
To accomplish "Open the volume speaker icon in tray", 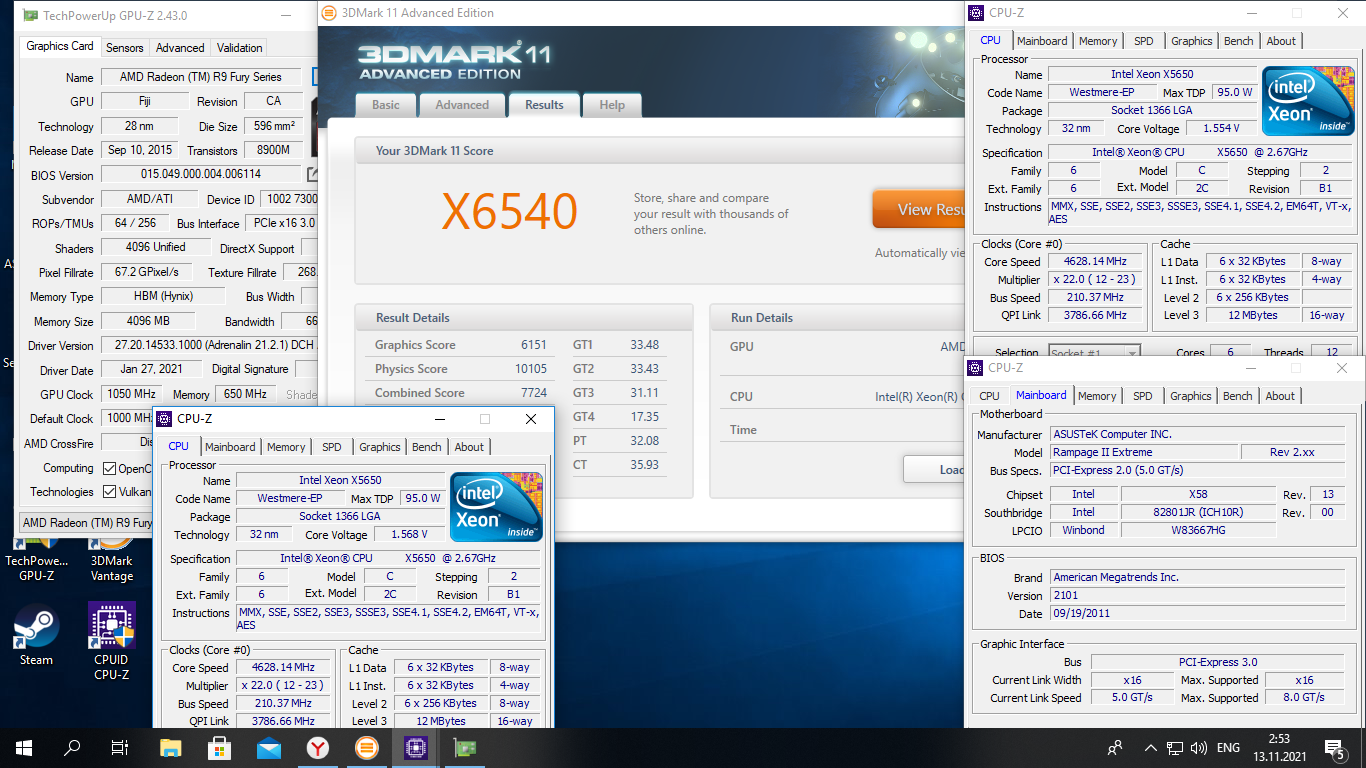I will point(1199,748).
